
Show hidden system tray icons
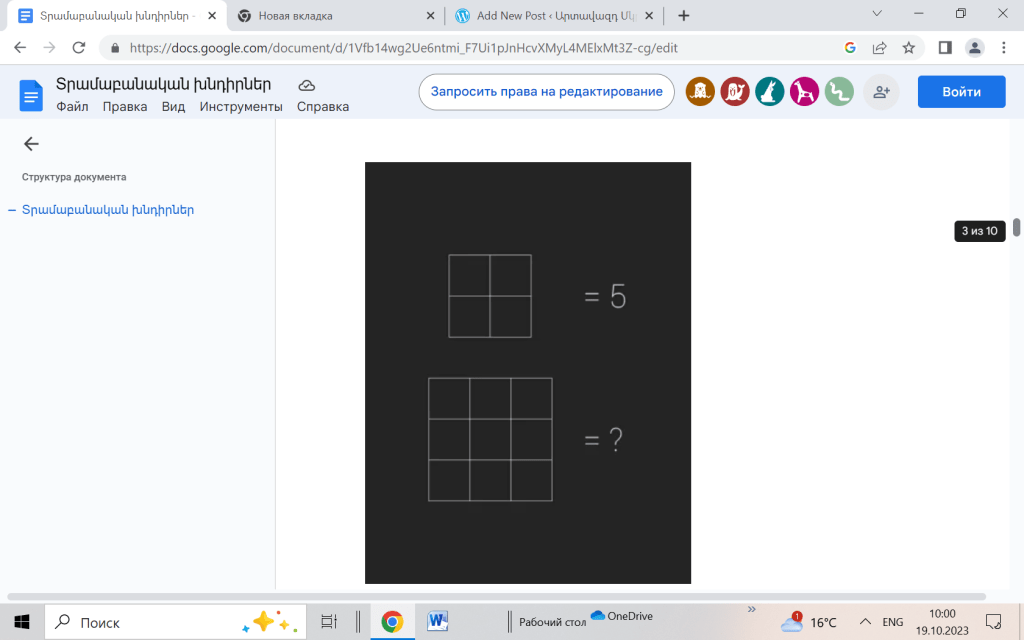pos(865,622)
